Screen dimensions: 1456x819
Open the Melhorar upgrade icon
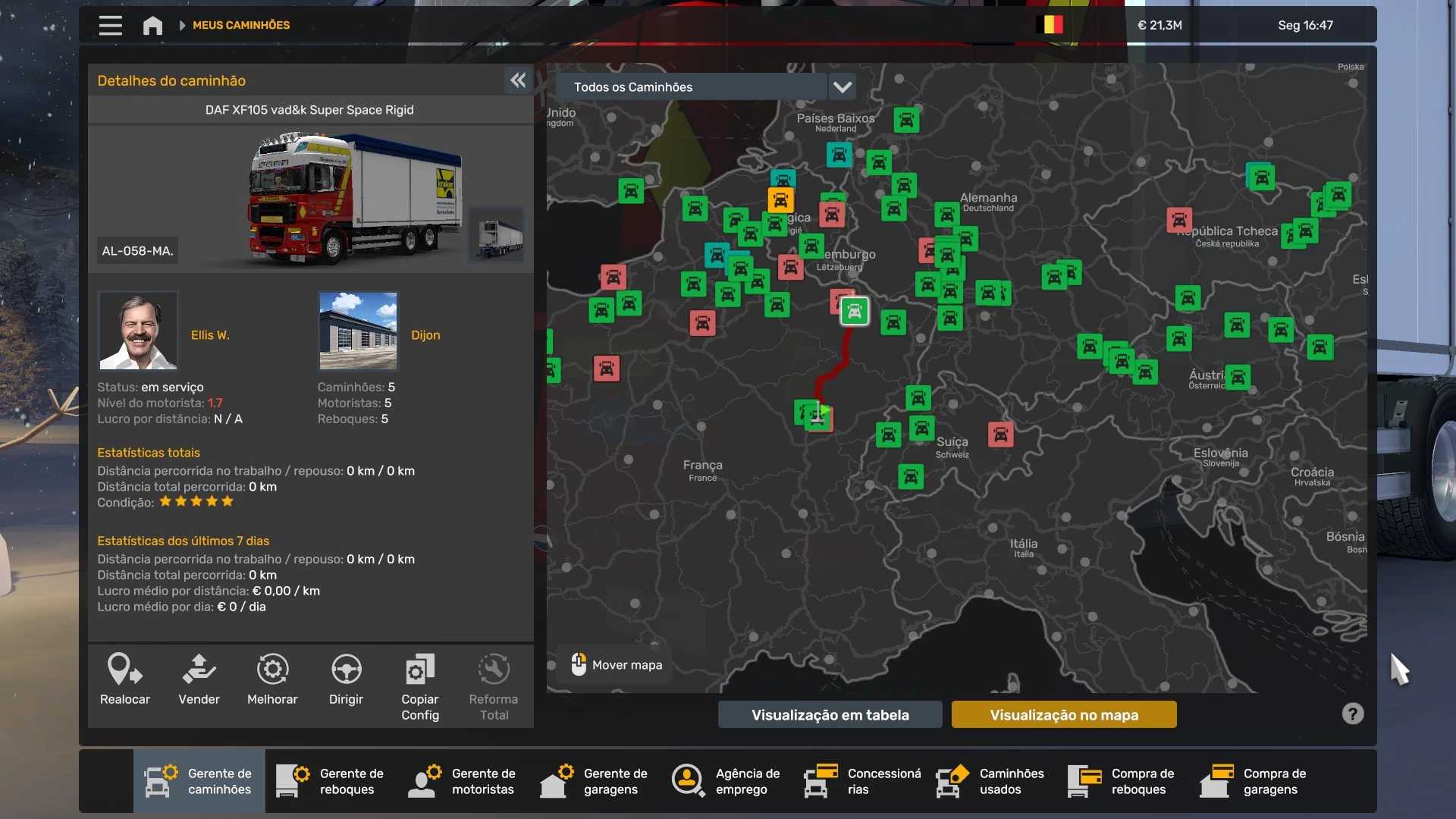[x=272, y=679]
